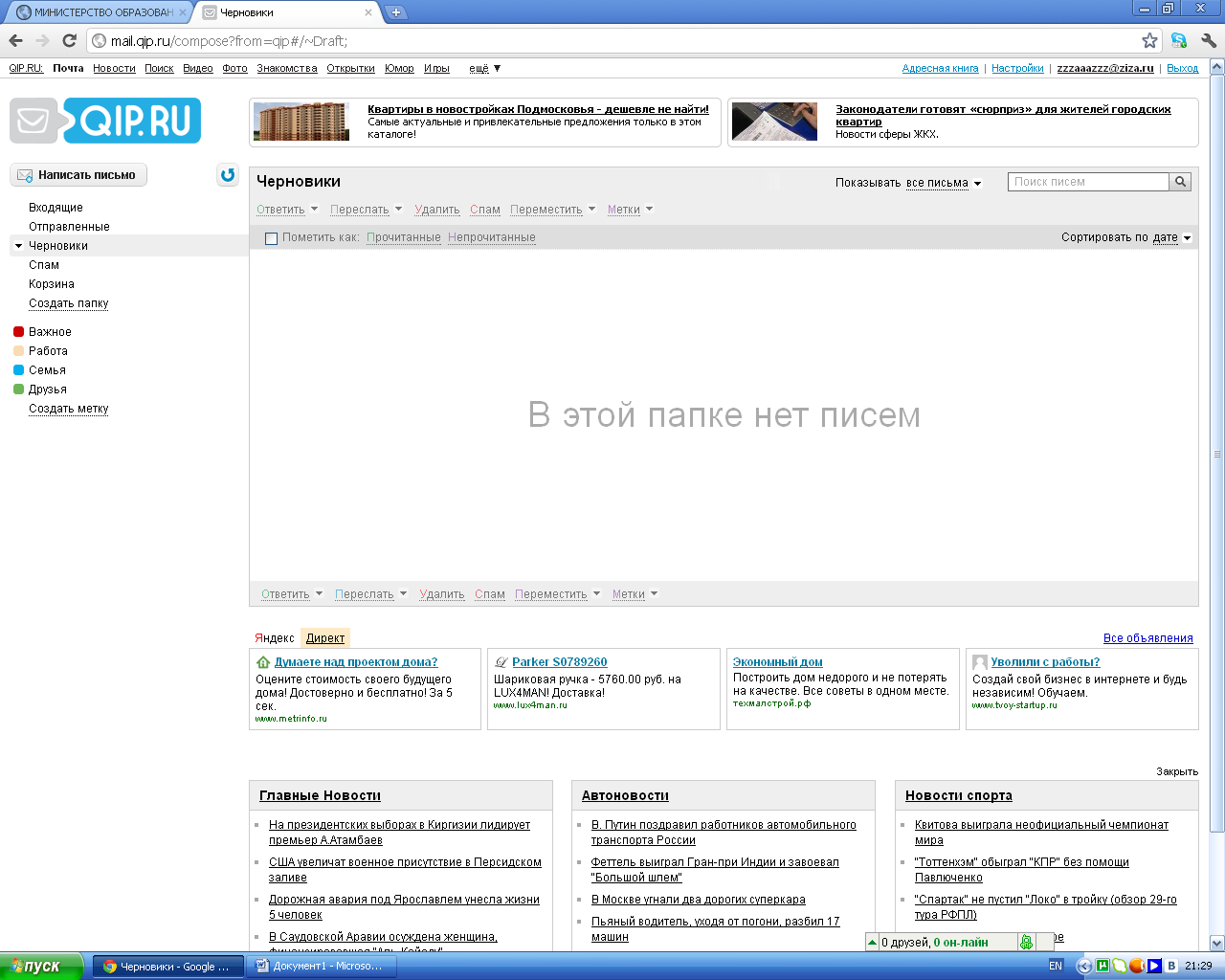
Task: Click the person icon beside Уволили с работы
Action: (980, 662)
